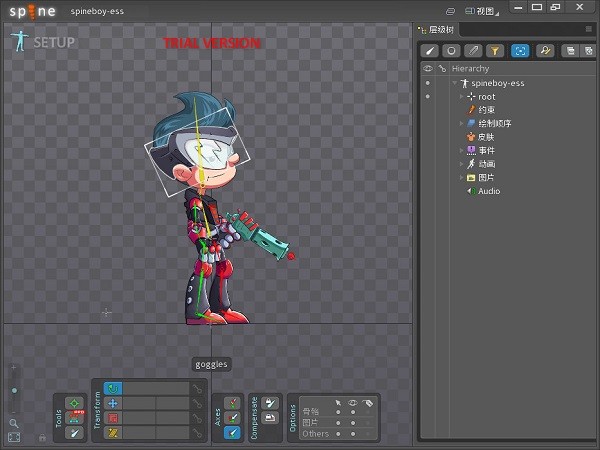Toggle visibility dot for root bone
This screenshot has width=600, height=450.
click(x=428, y=97)
